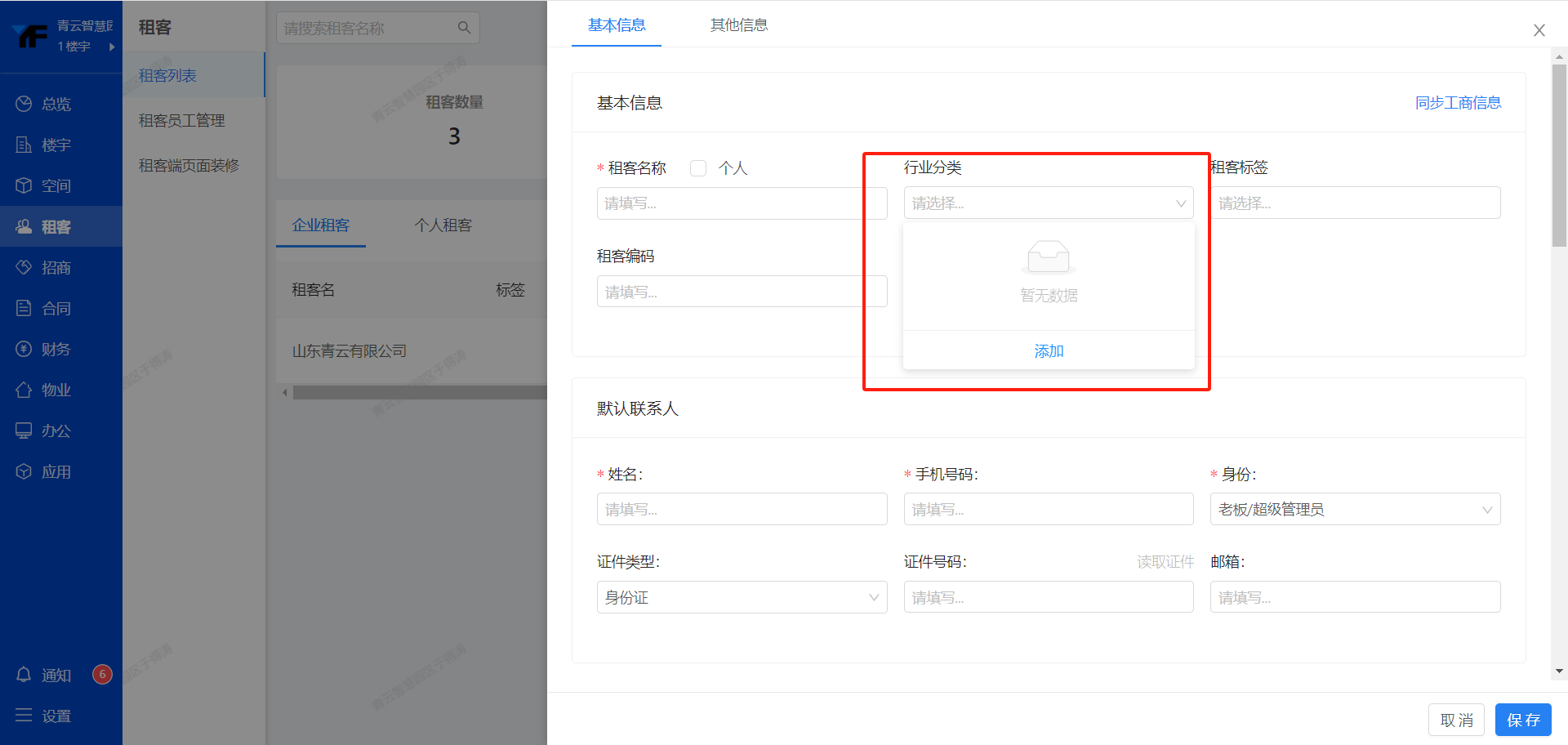Open the 总览 overview sidebar icon
This screenshot has height=745, width=1568.
(x=24, y=104)
